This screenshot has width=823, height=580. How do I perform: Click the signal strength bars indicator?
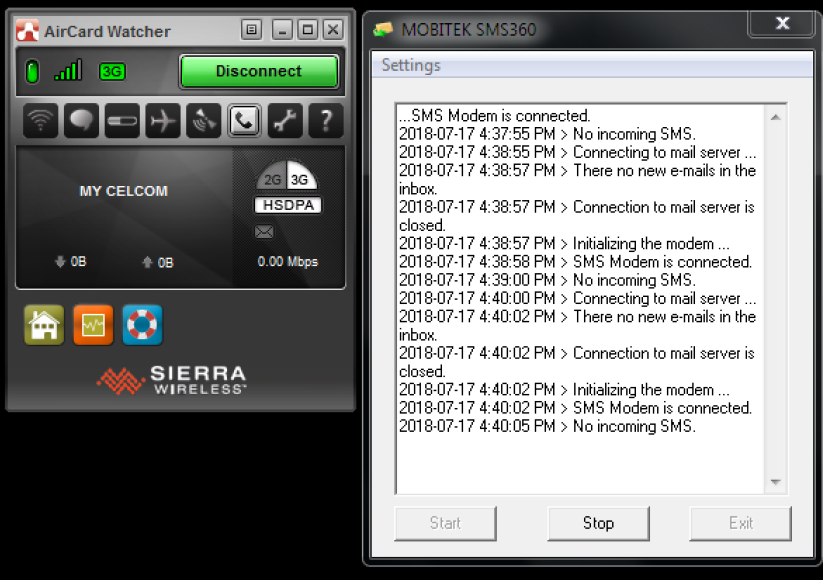coord(68,71)
